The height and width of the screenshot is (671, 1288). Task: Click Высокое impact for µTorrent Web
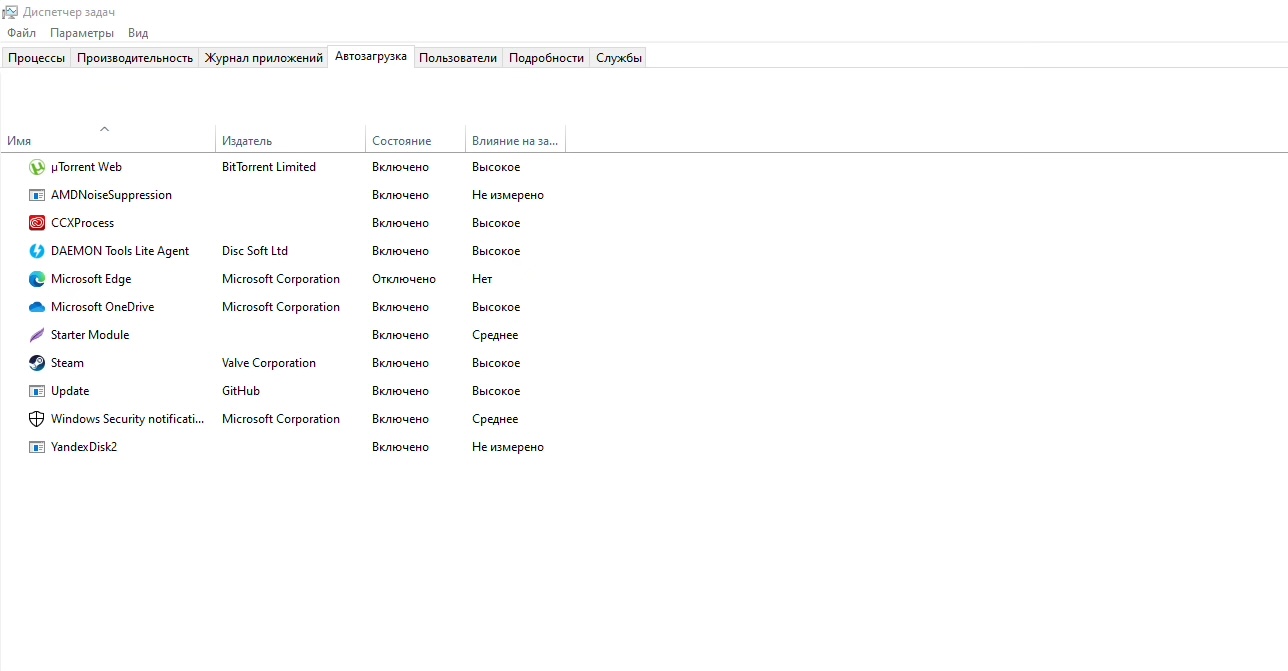(496, 167)
